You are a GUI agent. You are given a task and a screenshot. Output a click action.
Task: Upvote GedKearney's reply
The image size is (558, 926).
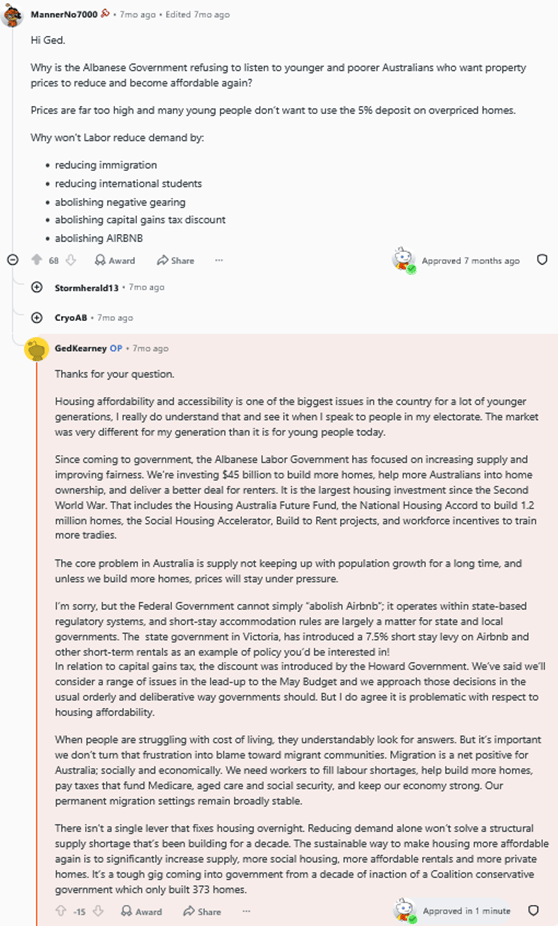click(x=61, y=911)
